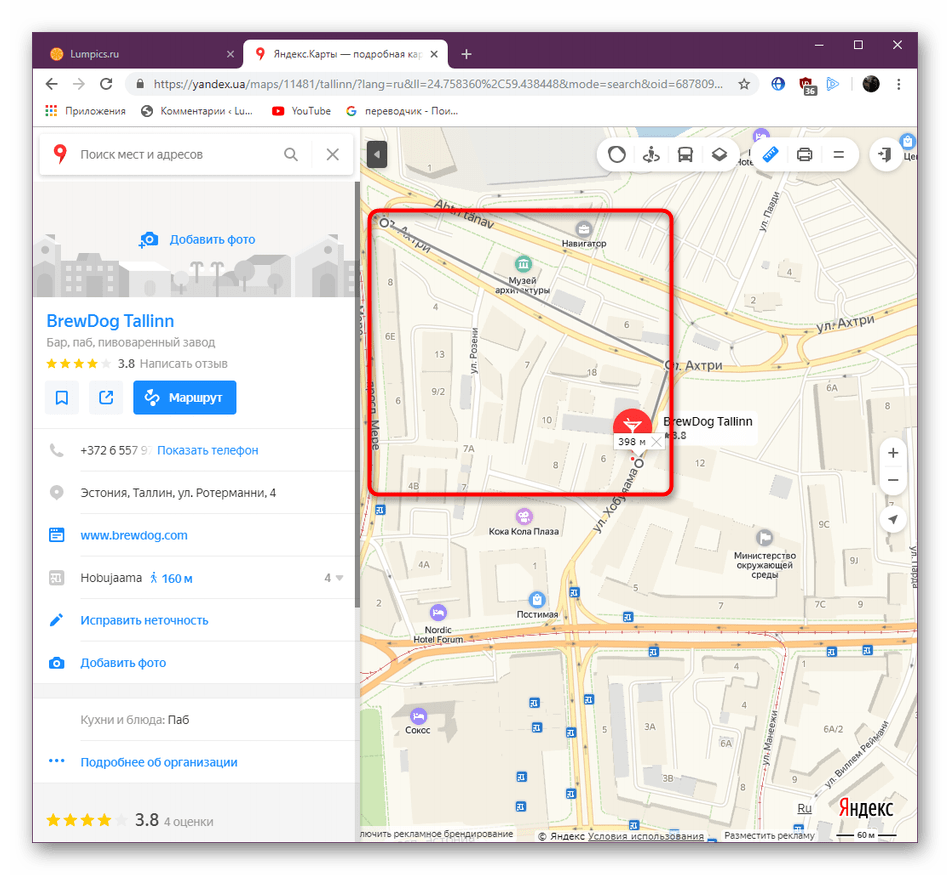Image resolution: width=950 pixels, height=875 pixels.
Task: Open the Chrome three-dot menu
Action: coord(899,84)
